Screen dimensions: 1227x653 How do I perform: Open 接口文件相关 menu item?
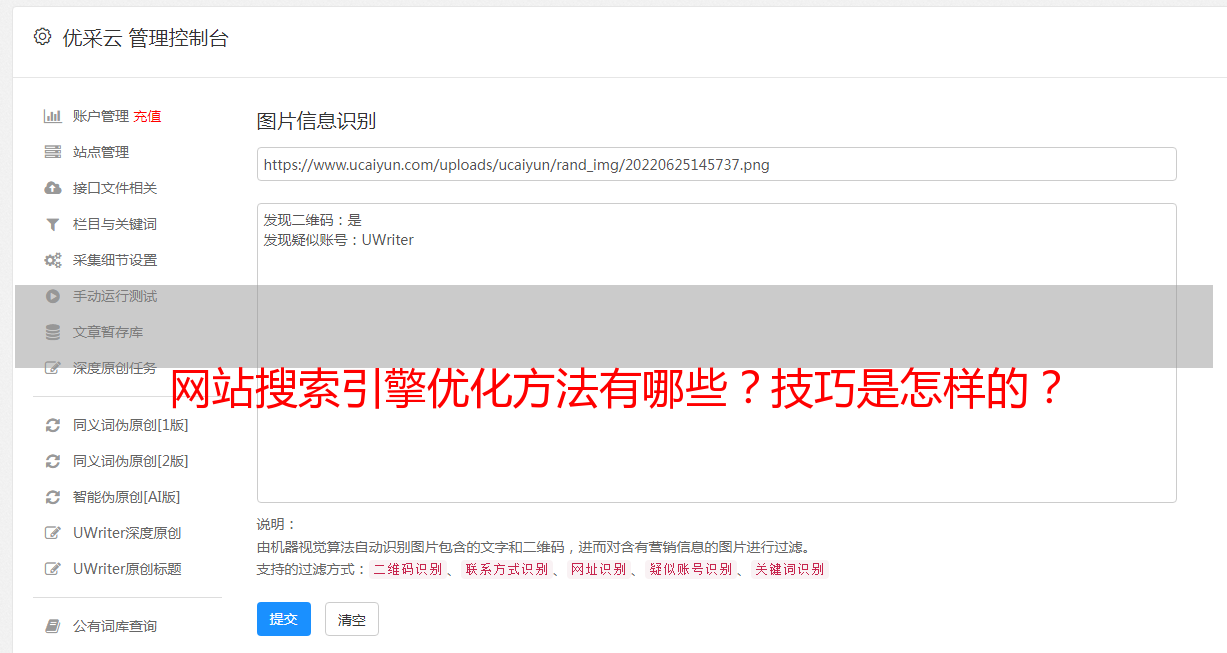coord(115,188)
